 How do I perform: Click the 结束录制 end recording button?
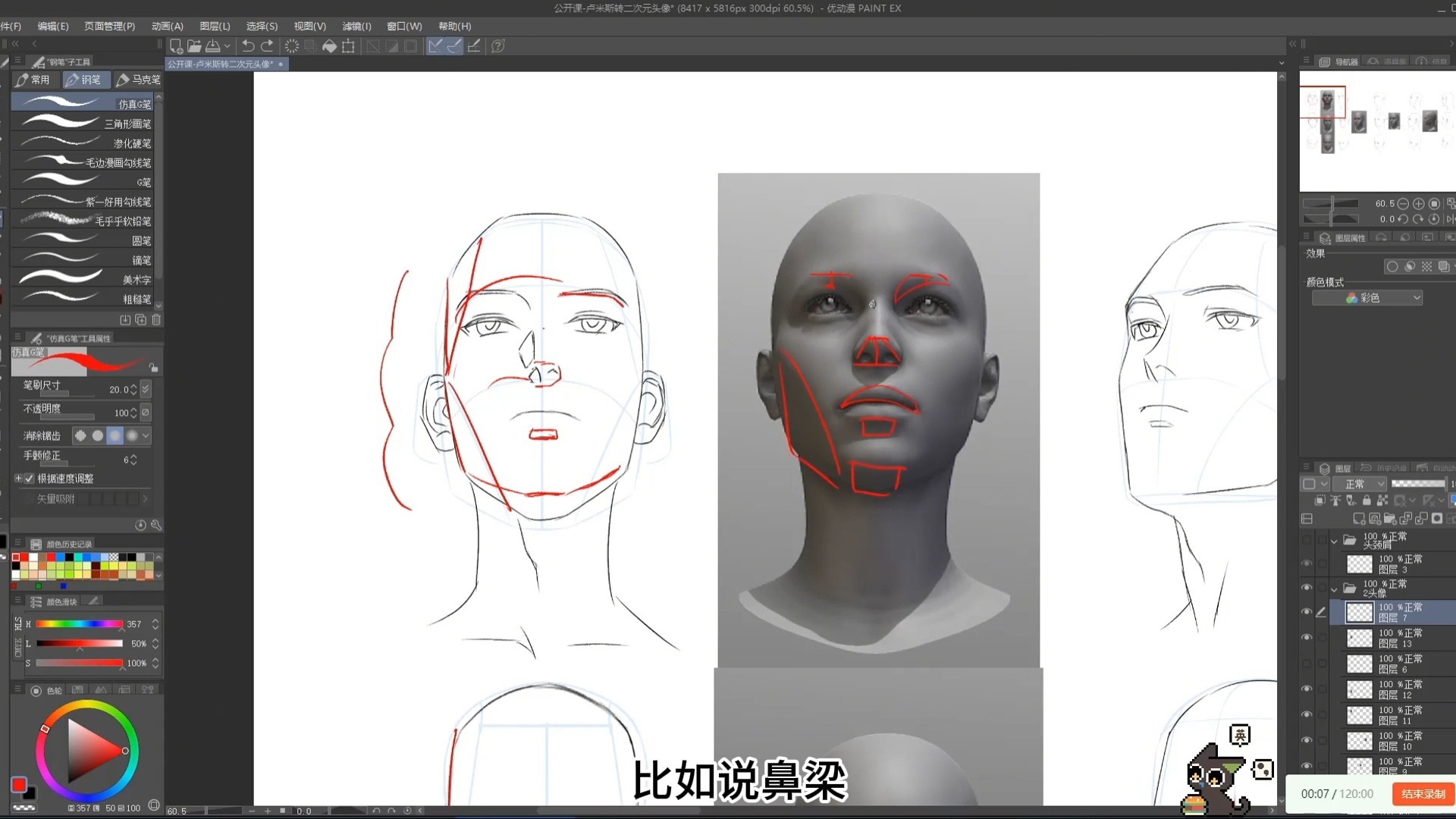click(1423, 794)
